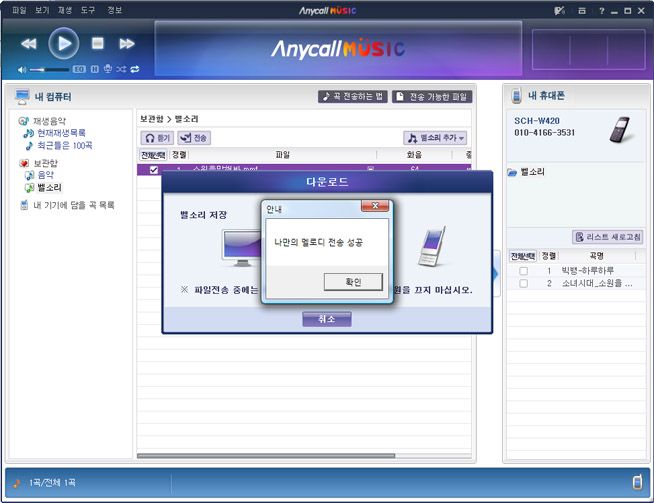Click the 곡명 column header in the phone list

(596, 256)
